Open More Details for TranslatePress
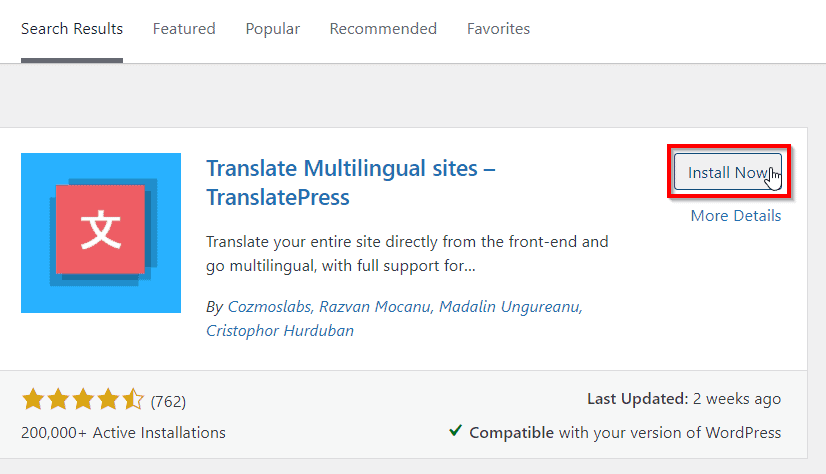Image resolution: width=826 pixels, height=474 pixels. 735,215
